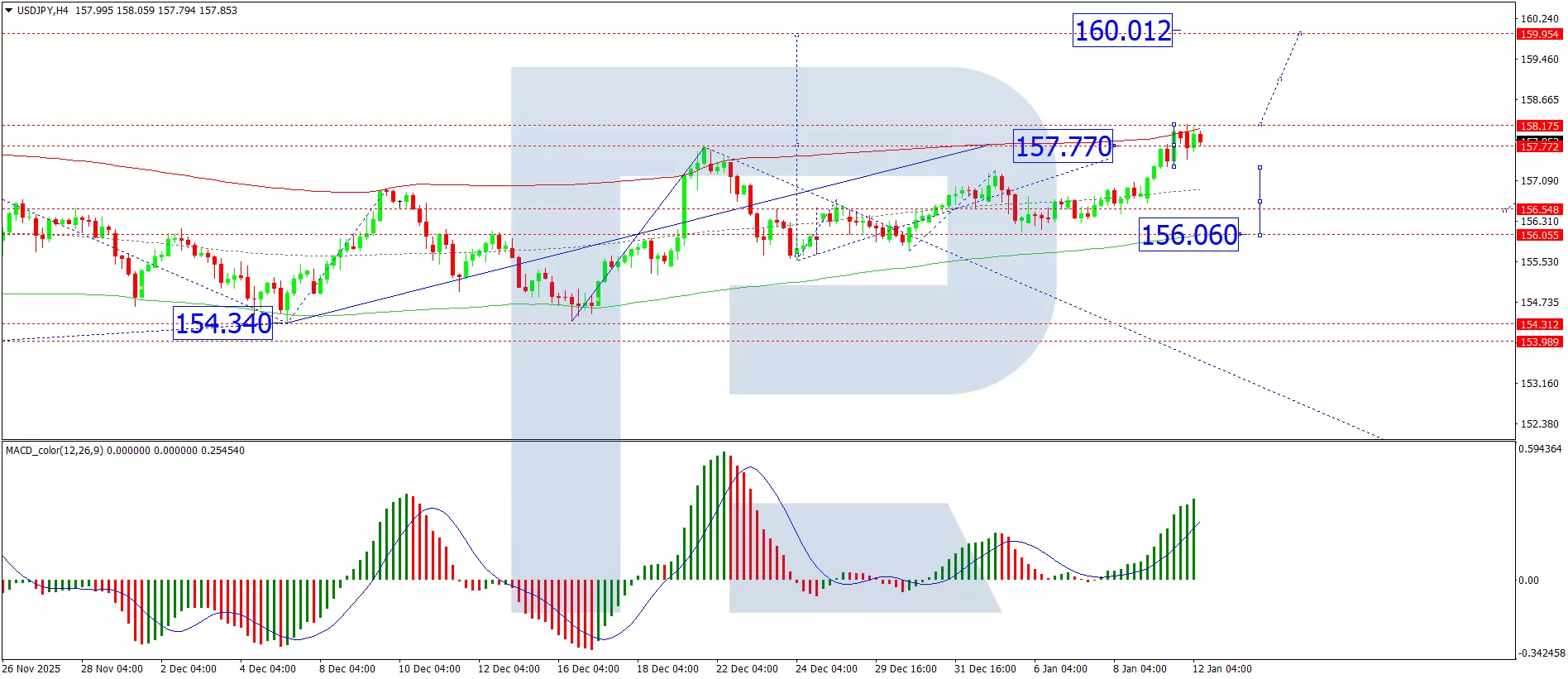Click the red 153.989 price axis tag
This screenshot has height=679, width=1568.
pos(1539,342)
